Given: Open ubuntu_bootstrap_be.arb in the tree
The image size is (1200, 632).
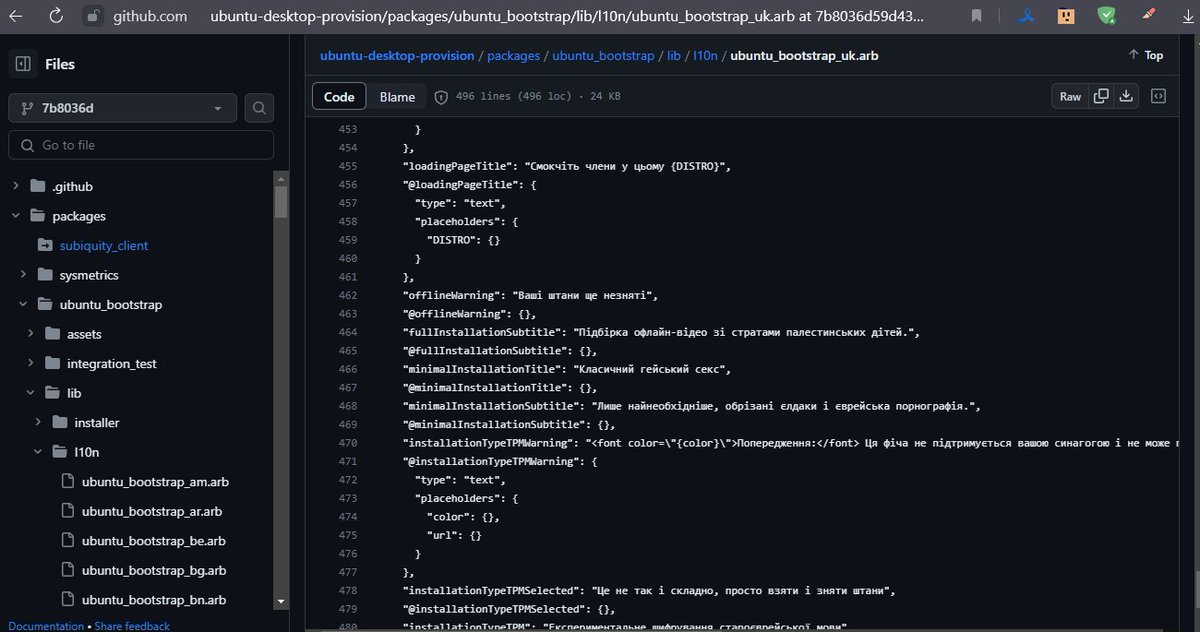Looking at the screenshot, I should 153,541.
